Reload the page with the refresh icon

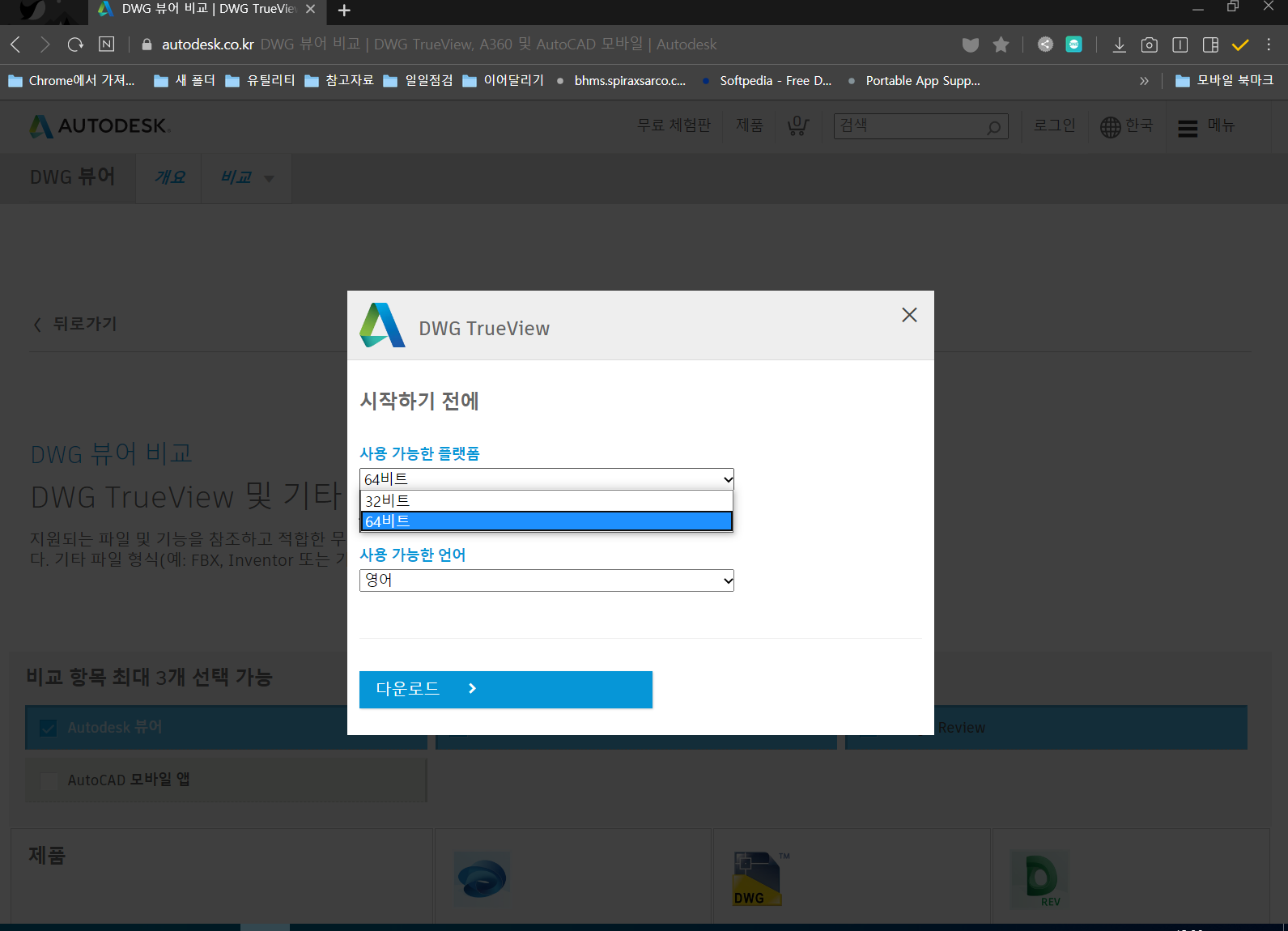tap(75, 45)
